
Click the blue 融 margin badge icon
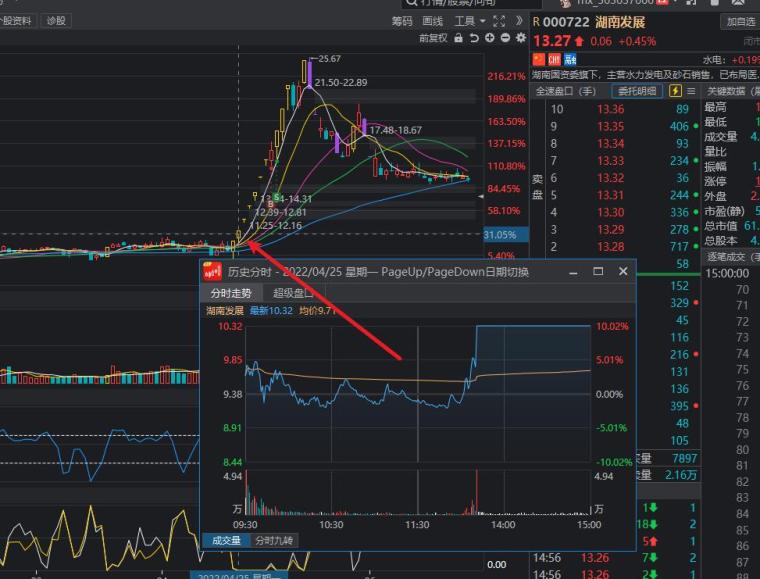tap(570, 60)
